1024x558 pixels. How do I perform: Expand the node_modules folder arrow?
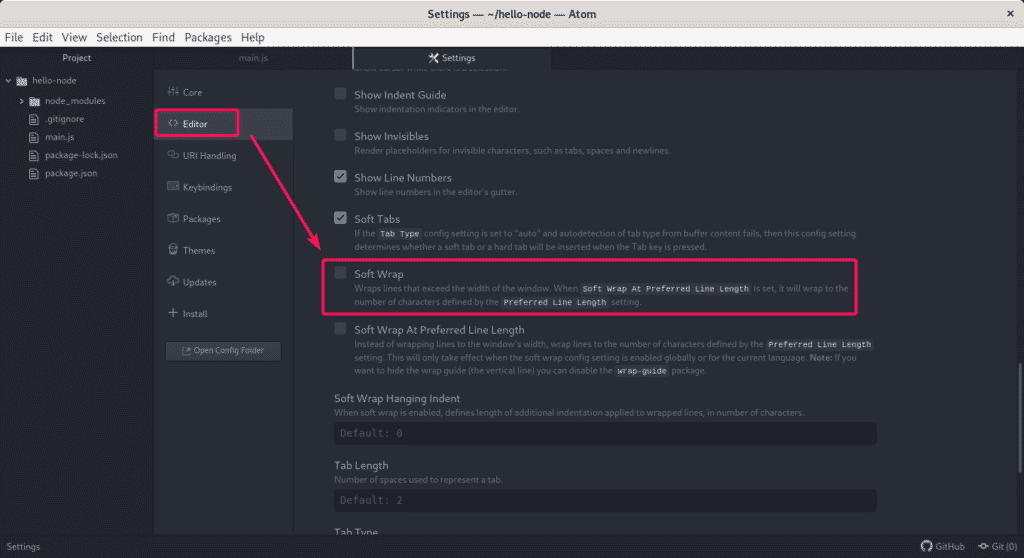22,101
